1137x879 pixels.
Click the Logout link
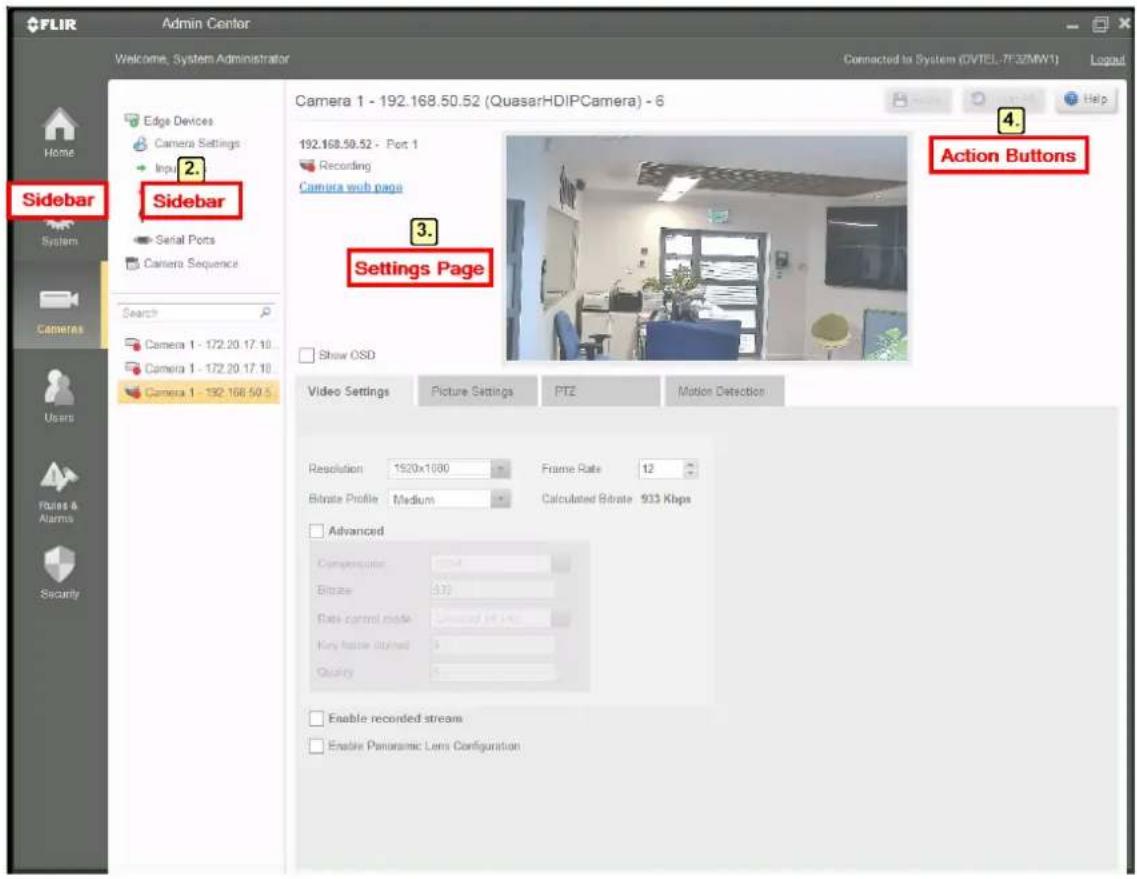[1107, 59]
